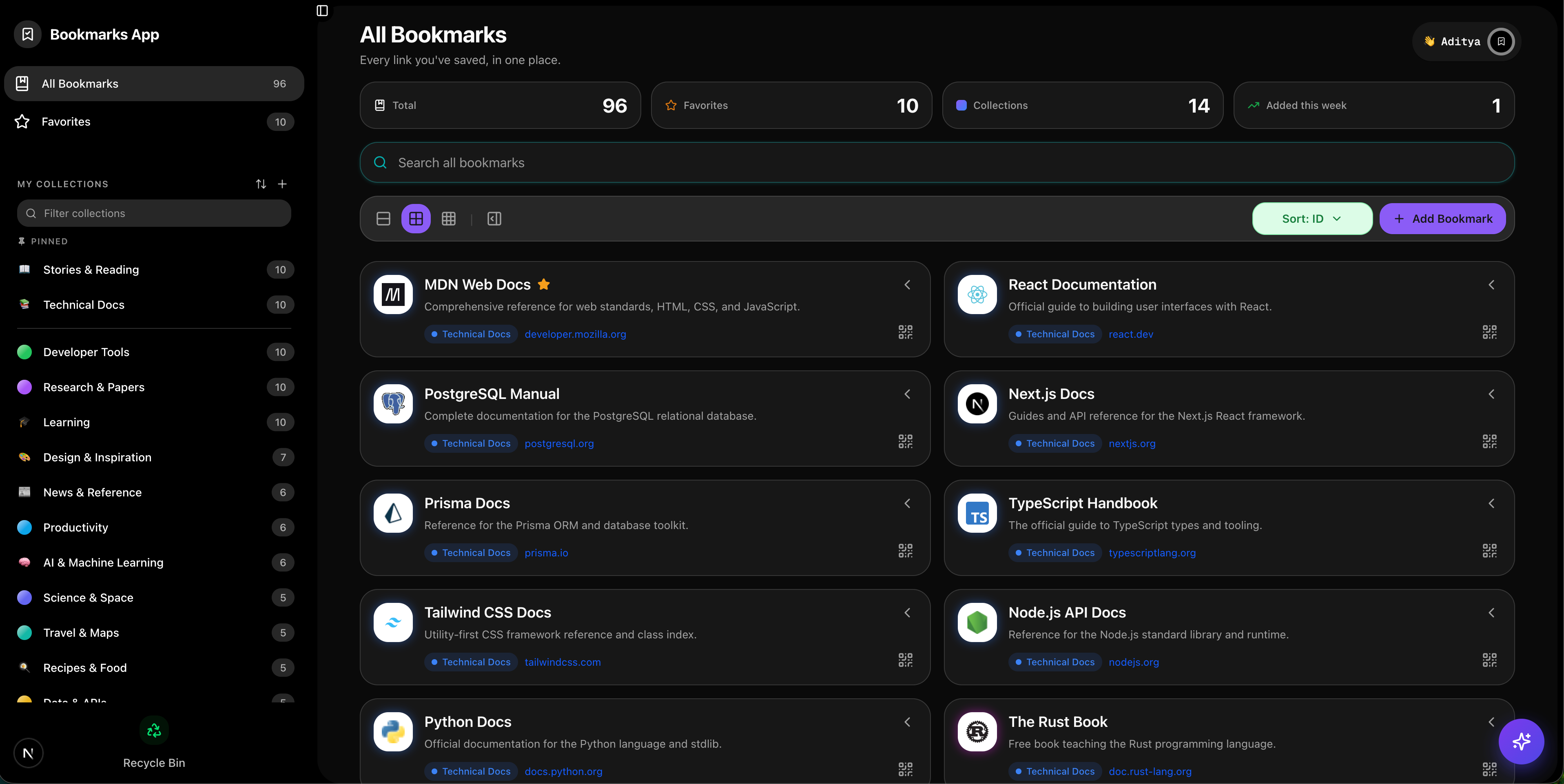Show QR code for PostgreSQL Manual

[905, 441]
